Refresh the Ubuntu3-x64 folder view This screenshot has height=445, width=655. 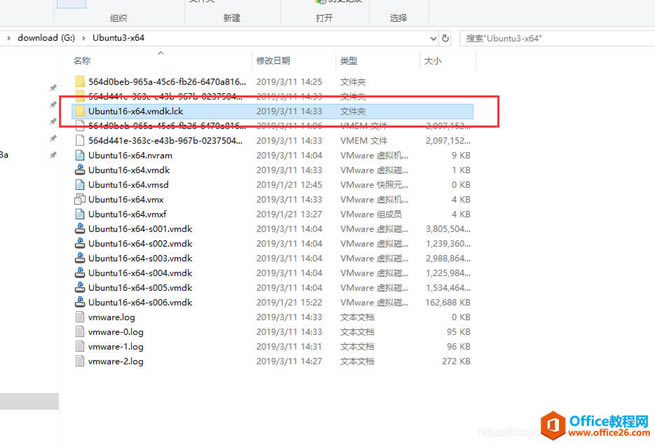(x=445, y=38)
